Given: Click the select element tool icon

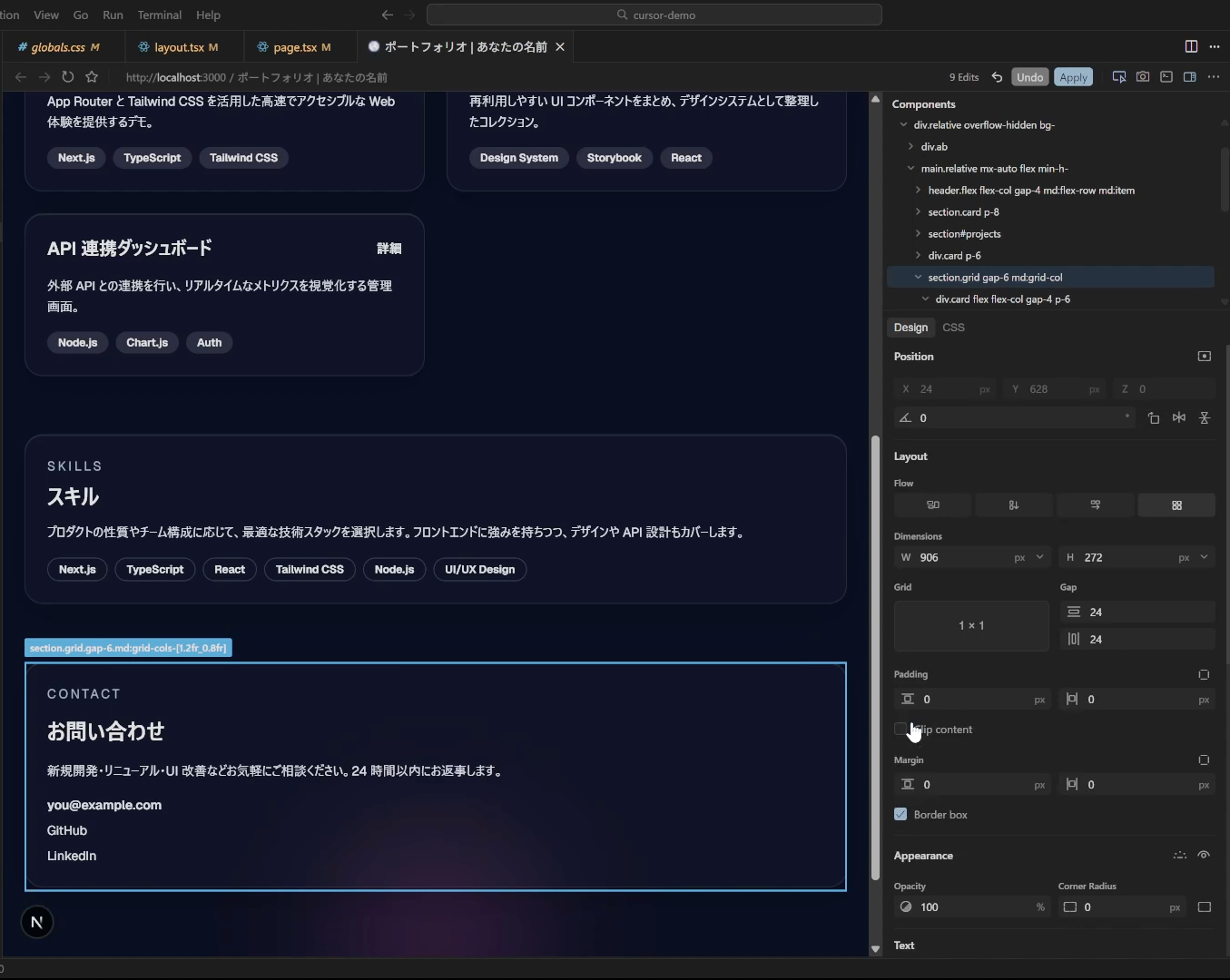Looking at the screenshot, I should click(x=1118, y=77).
